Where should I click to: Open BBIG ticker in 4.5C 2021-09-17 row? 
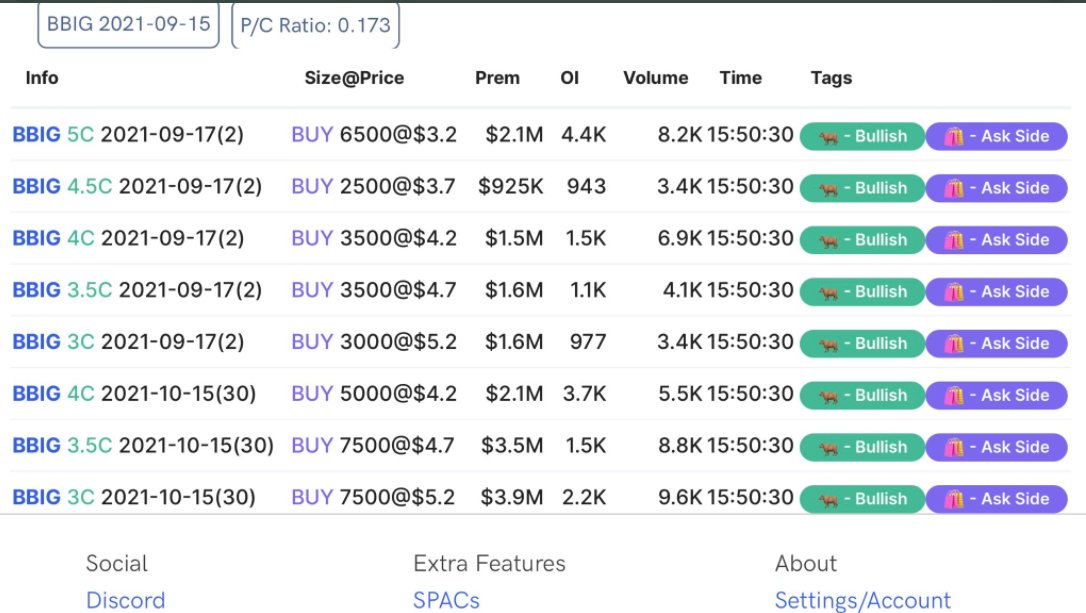37,186
